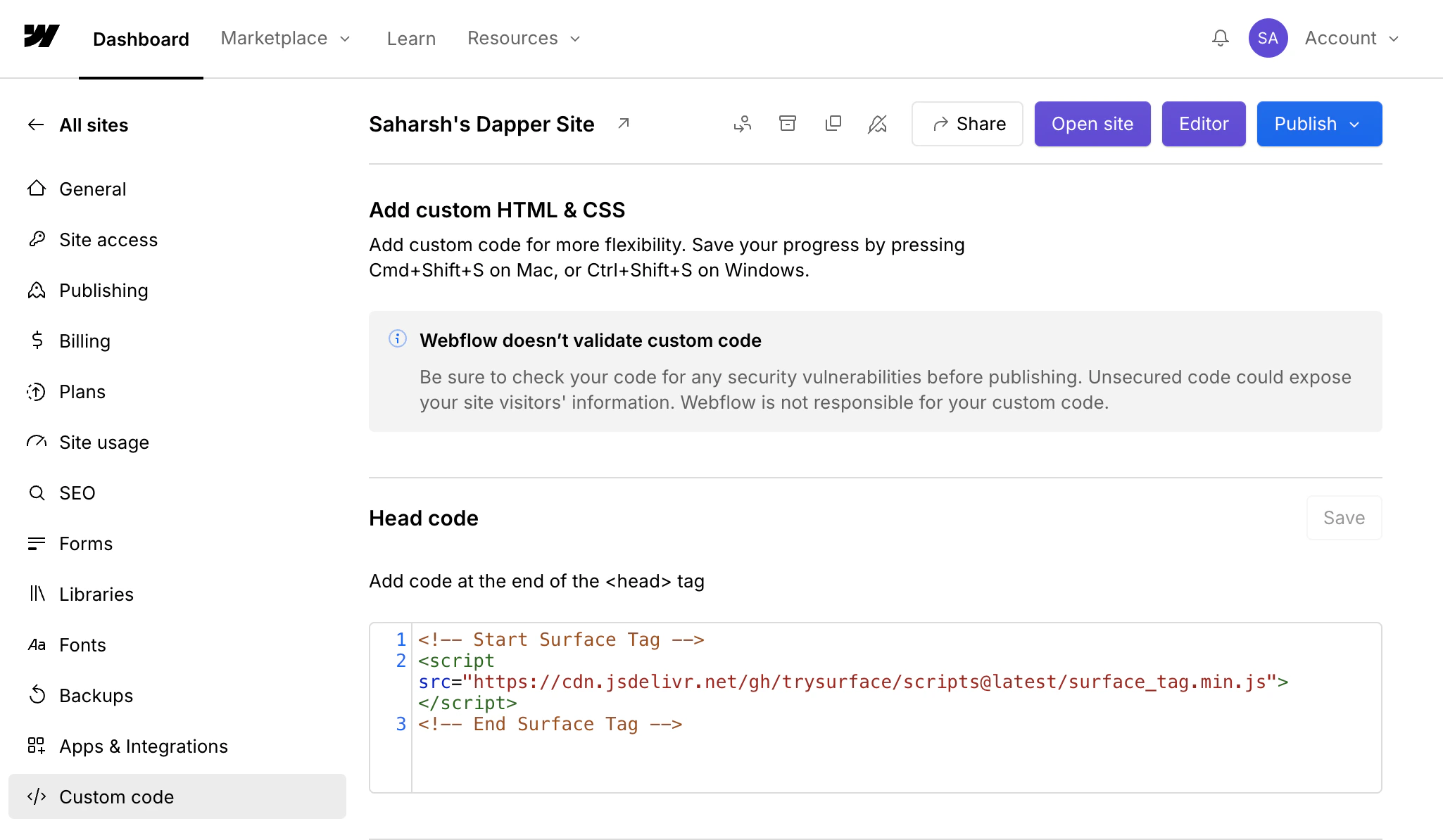The height and width of the screenshot is (840, 1443).
Task: Click the archive site icon
Action: [788, 124]
